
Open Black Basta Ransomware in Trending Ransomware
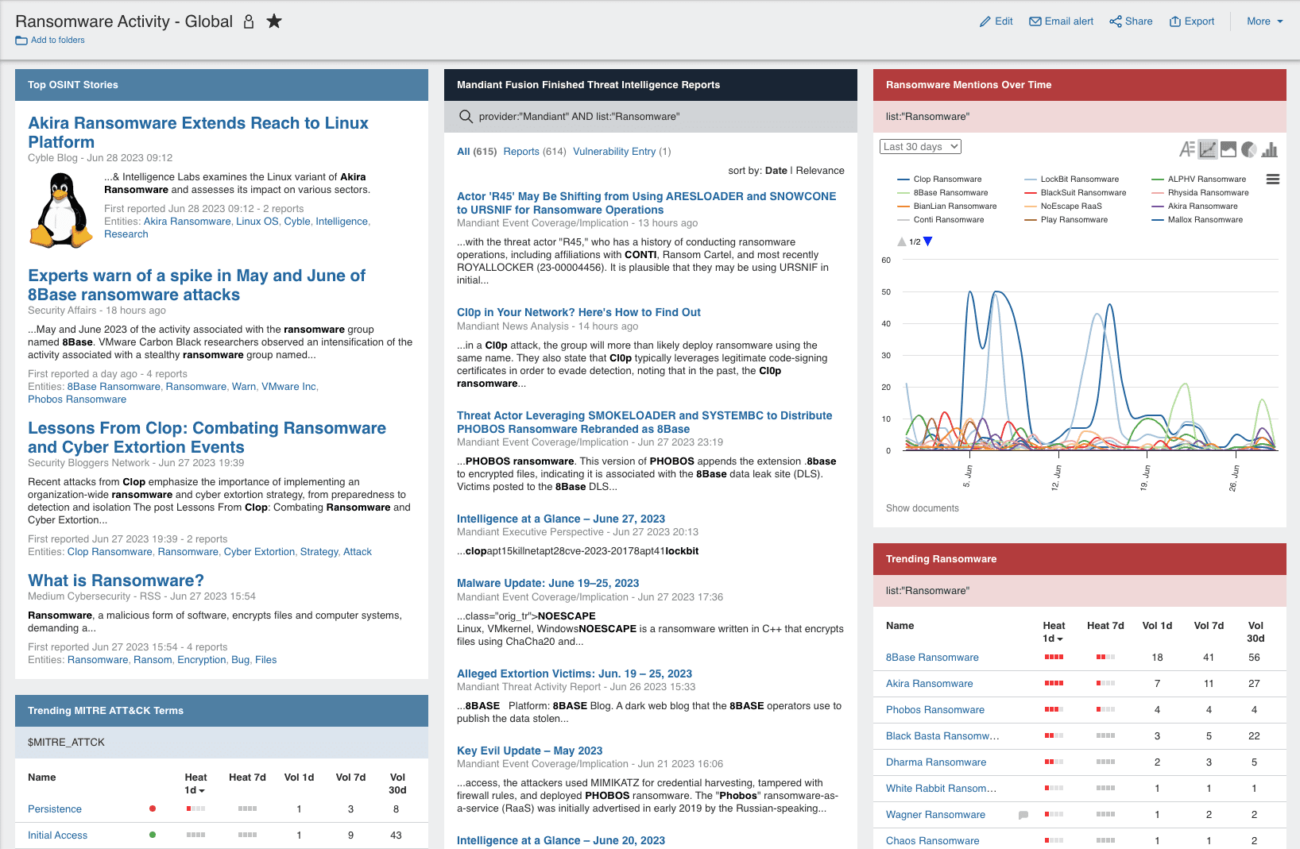coord(943,736)
